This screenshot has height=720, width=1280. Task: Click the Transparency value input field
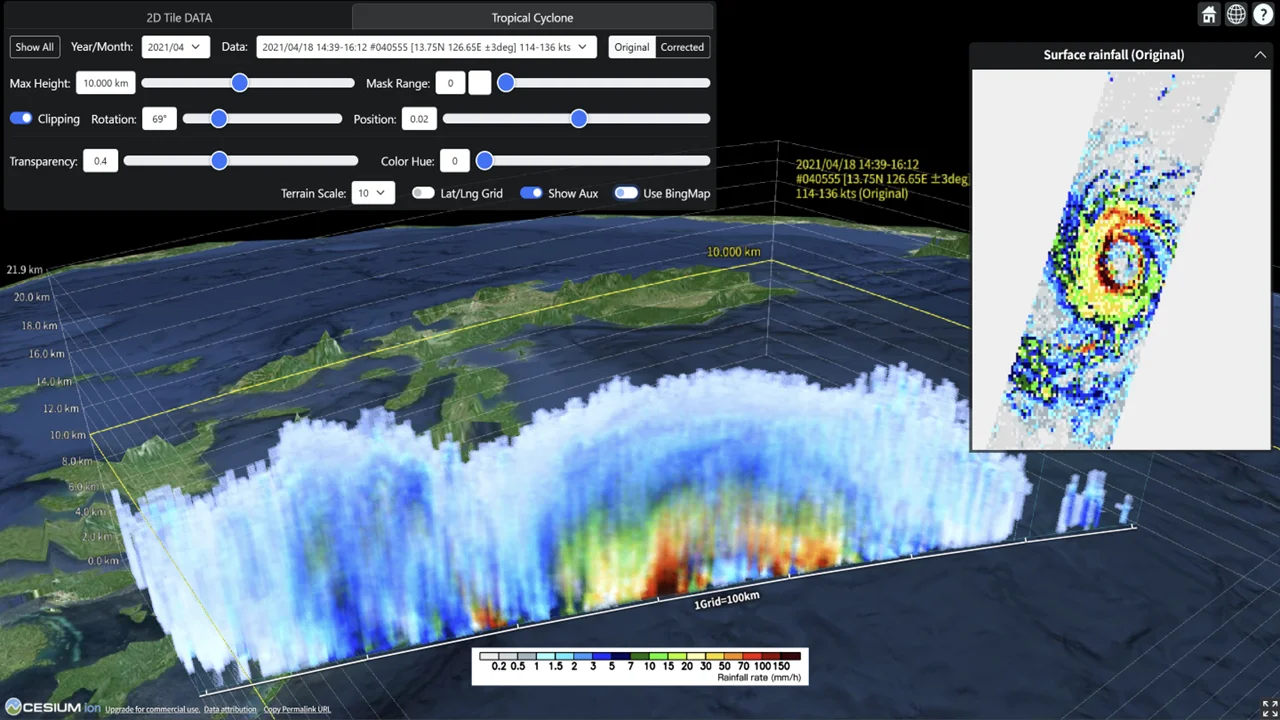tap(100, 161)
